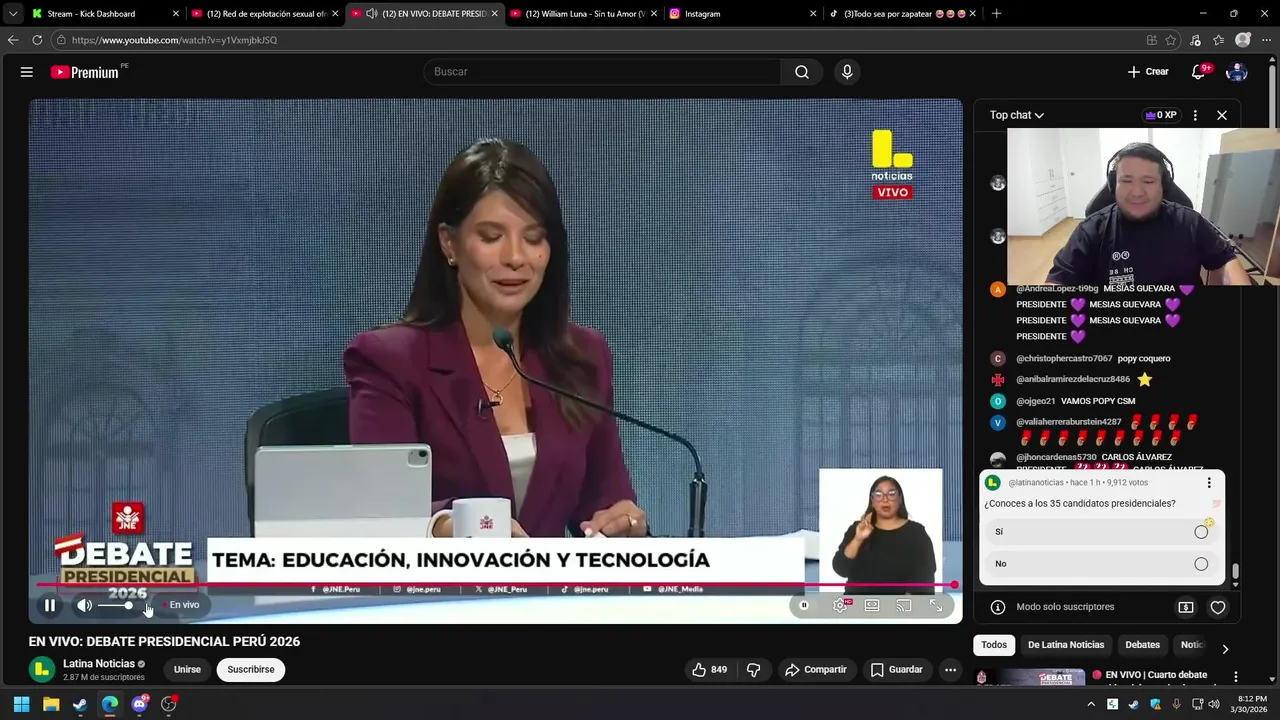This screenshot has width=1280, height=720.
Task: Jump to live with the En vivo indicator
Action: [x=182, y=605]
